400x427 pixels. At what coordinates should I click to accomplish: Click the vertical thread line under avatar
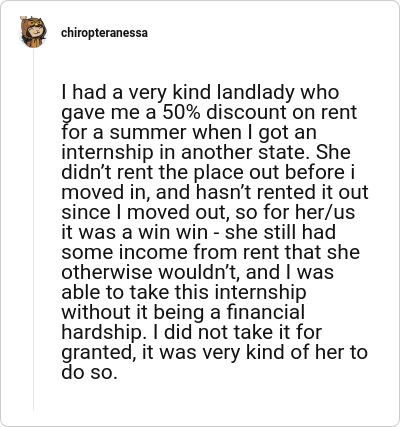pos(33,229)
